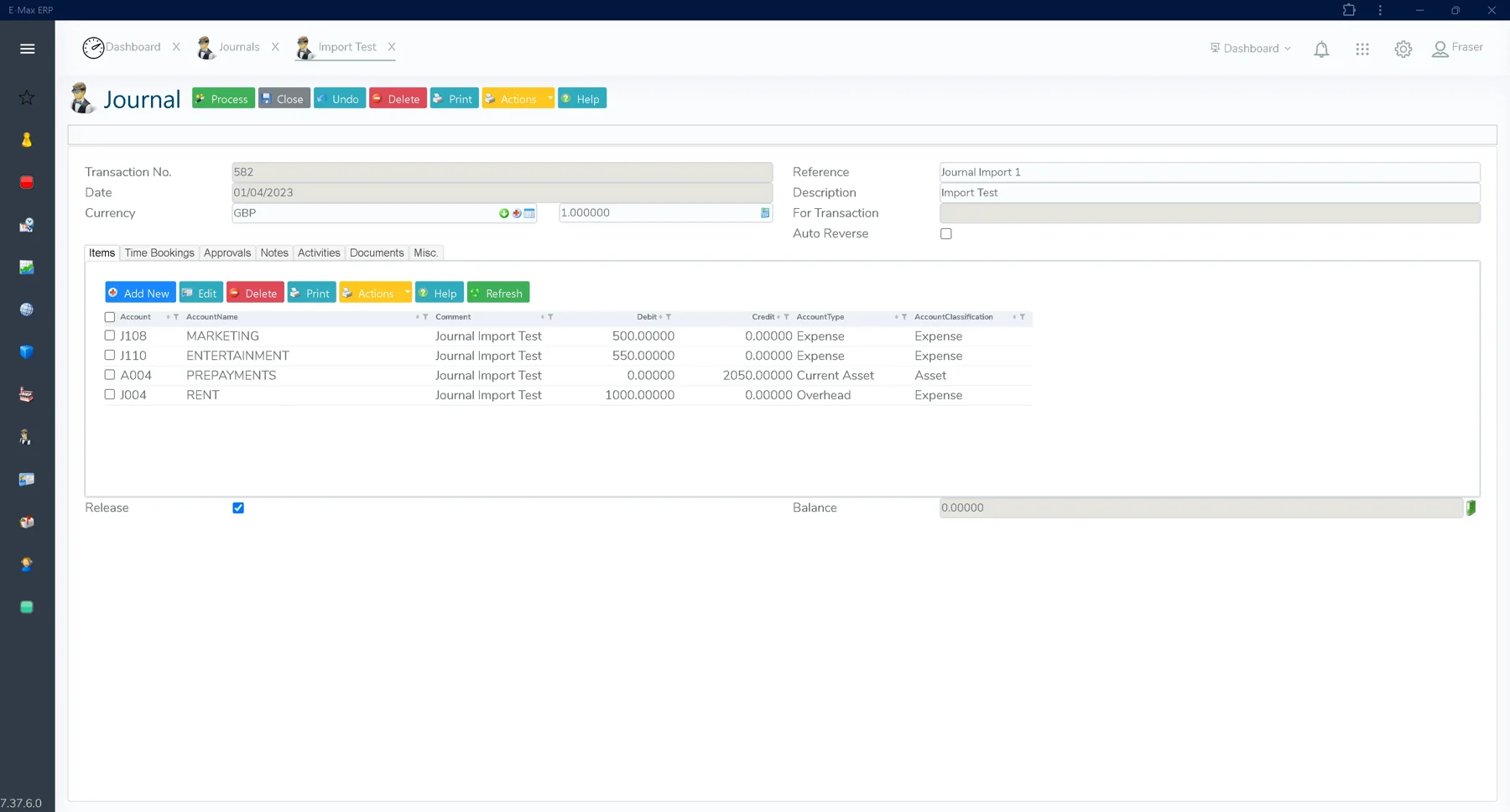This screenshot has height=812, width=1510.
Task: Open the AccountName column filter
Action: (425, 317)
